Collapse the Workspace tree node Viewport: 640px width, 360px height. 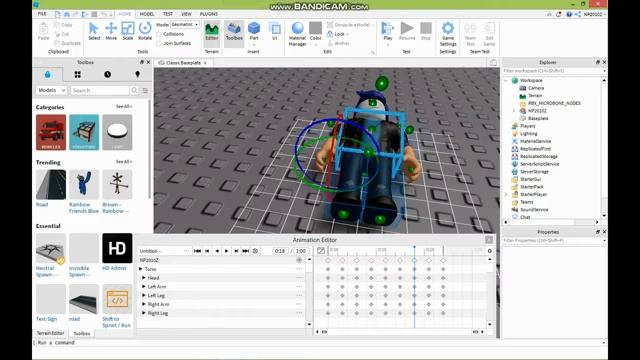[506, 80]
